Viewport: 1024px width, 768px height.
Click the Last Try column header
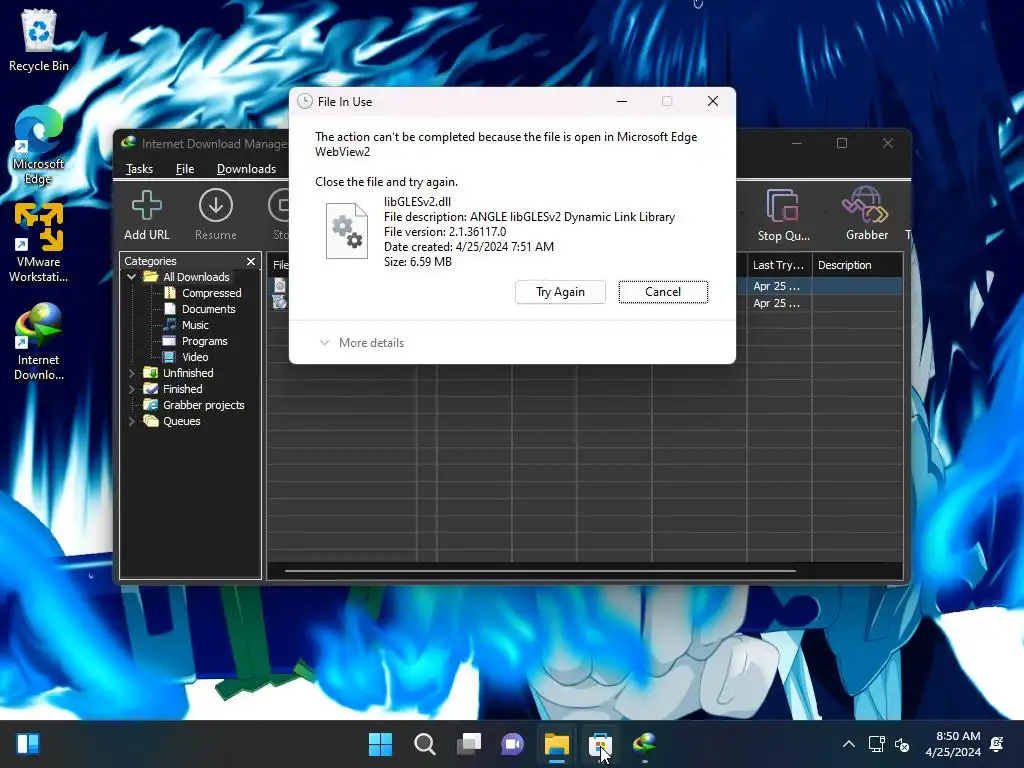click(779, 265)
